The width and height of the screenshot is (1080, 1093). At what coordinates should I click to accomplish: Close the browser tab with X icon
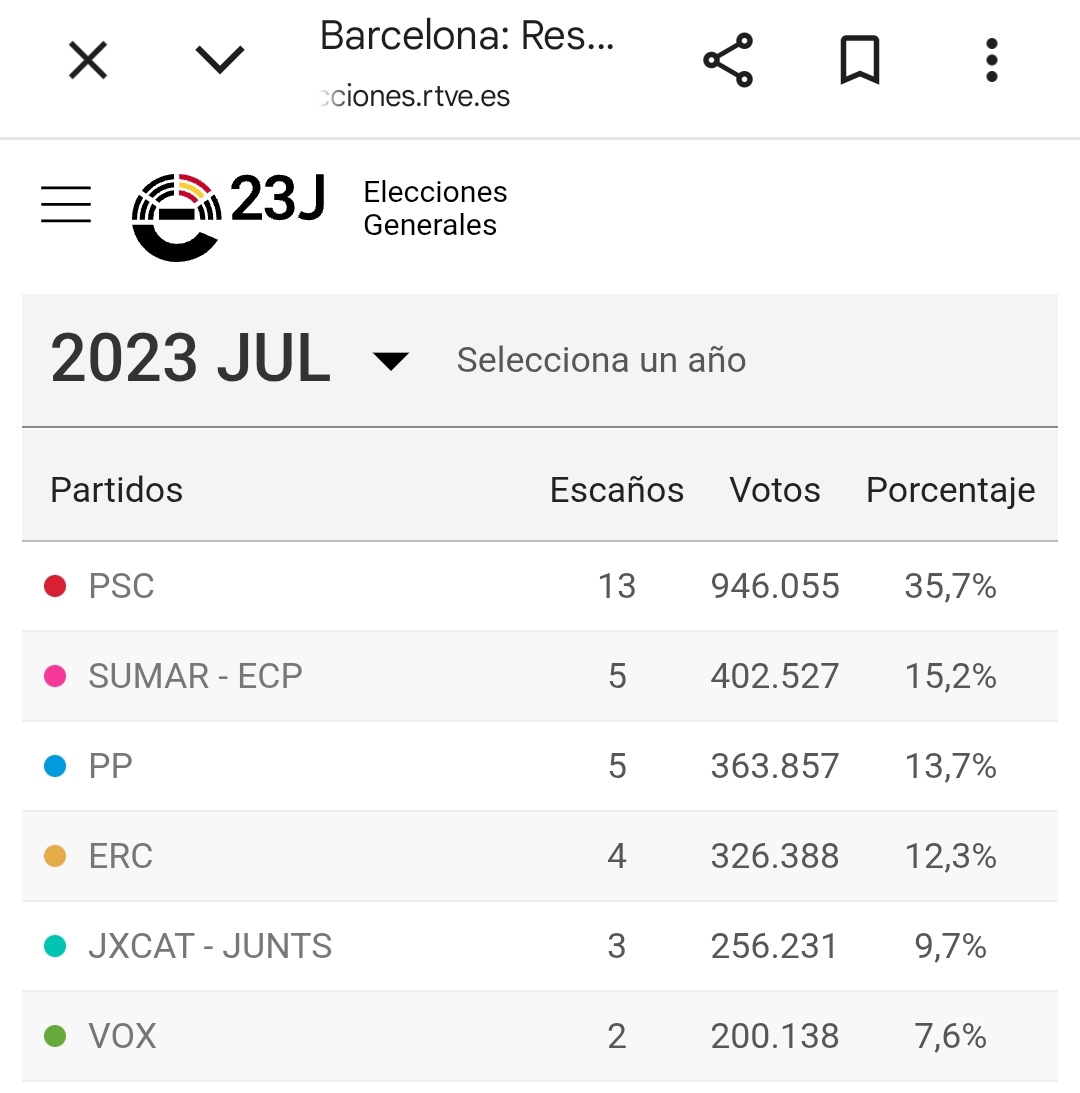point(88,62)
